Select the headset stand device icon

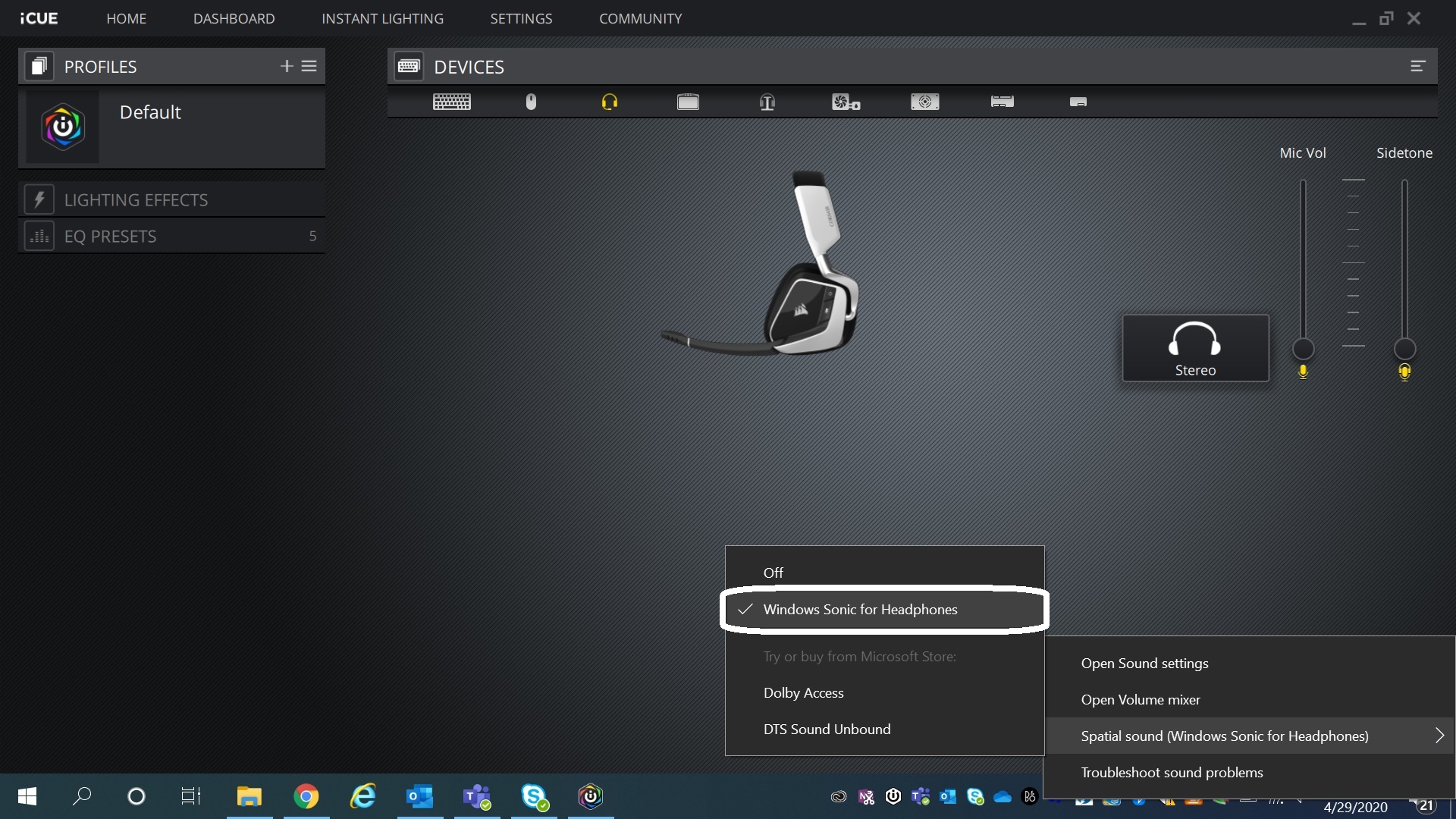tap(767, 102)
